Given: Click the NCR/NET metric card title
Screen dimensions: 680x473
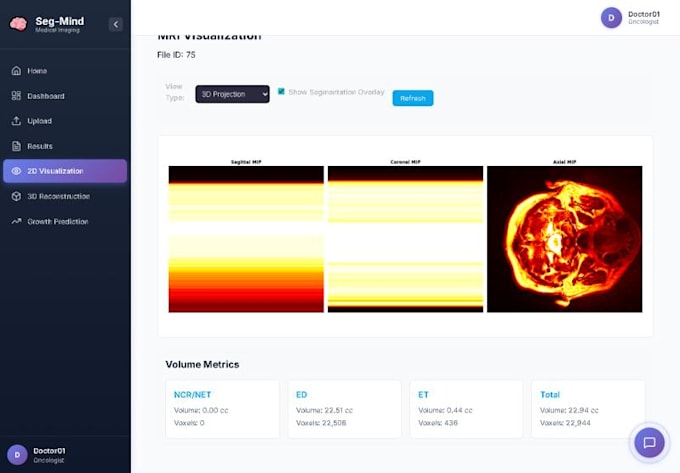Looking at the screenshot, I should pyautogui.click(x=193, y=395).
